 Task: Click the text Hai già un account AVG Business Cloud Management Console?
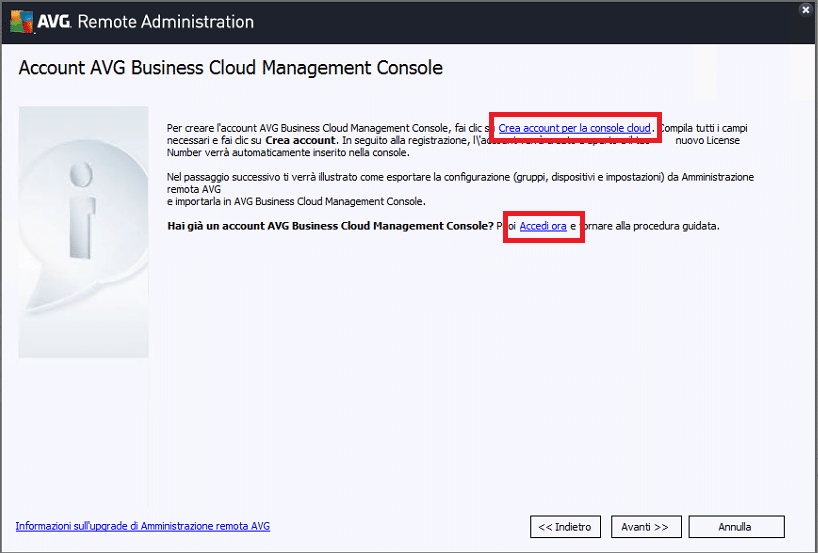point(330,226)
